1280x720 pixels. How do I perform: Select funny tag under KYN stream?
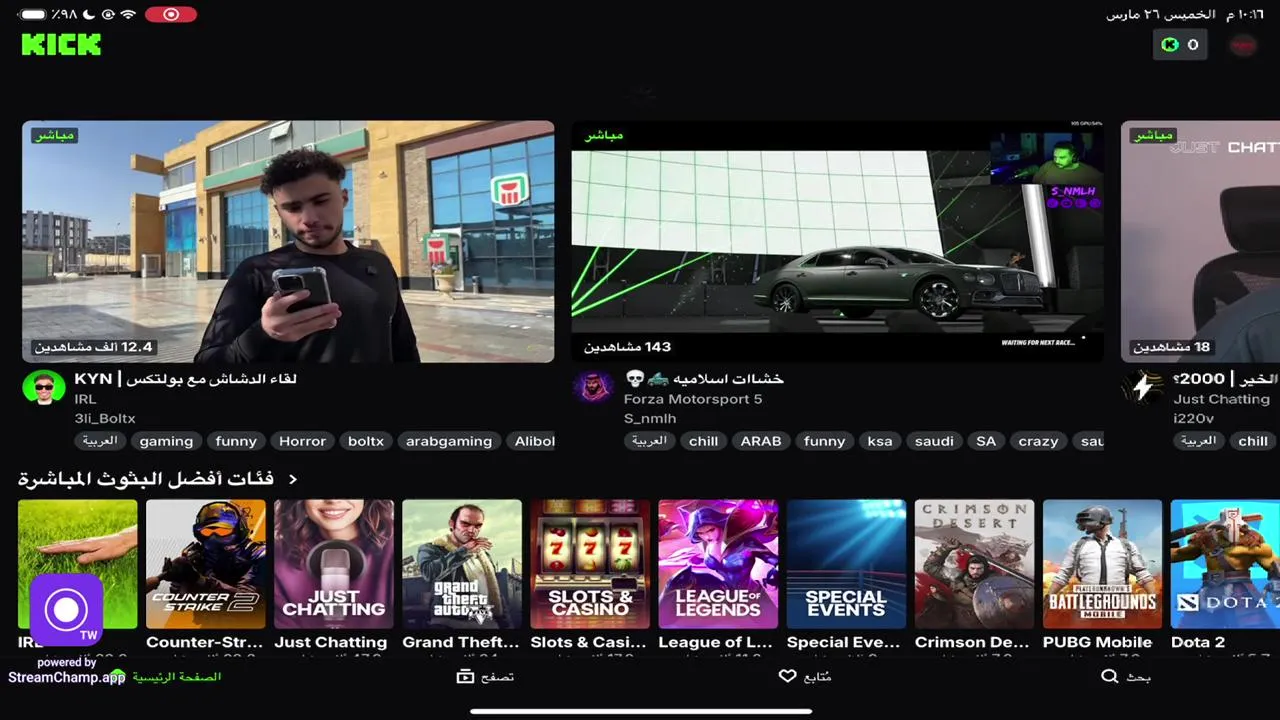[x=236, y=441]
